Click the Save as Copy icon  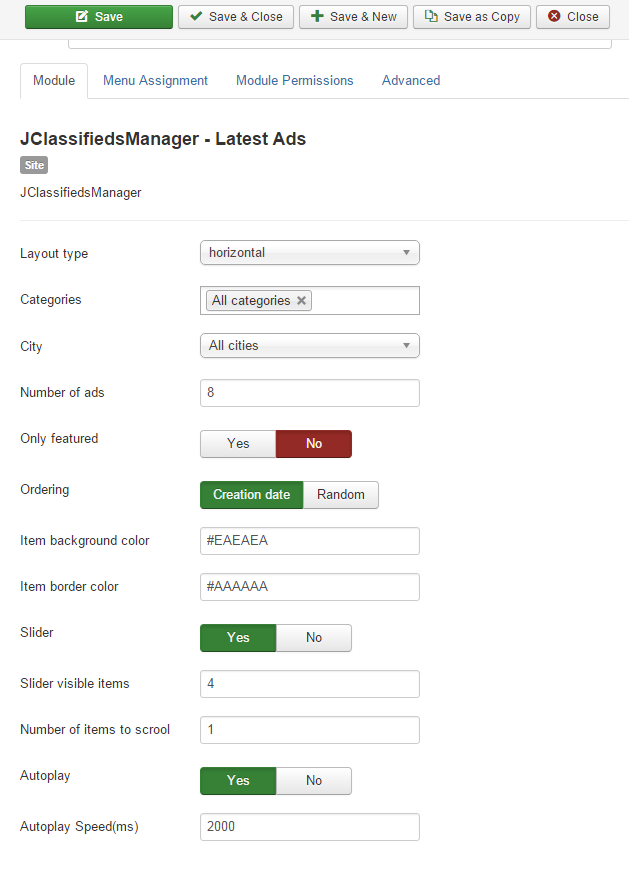click(431, 17)
